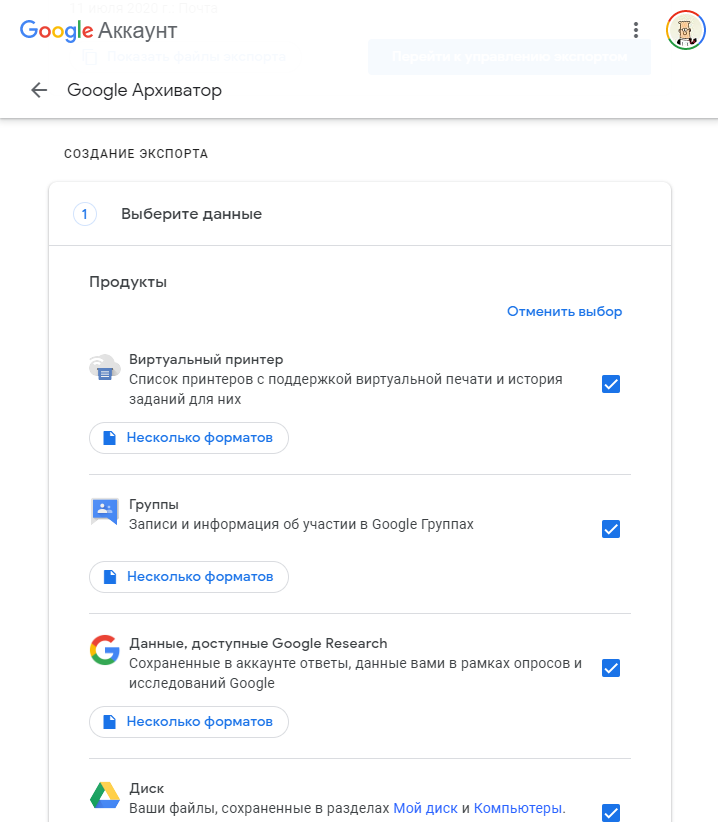This screenshot has height=822, width=718.
Task: Click the Диск title text
Action: pyautogui.click(x=147, y=788)
